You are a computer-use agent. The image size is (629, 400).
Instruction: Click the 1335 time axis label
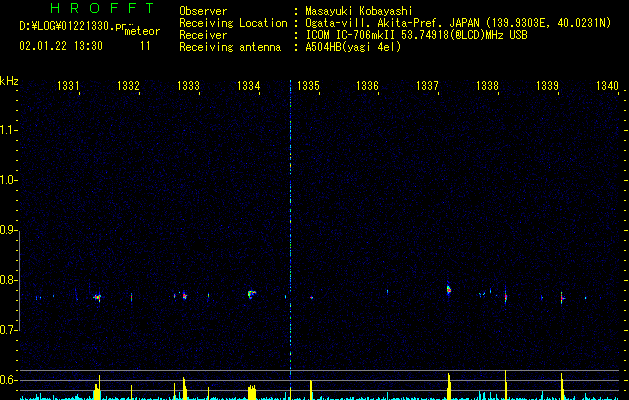[x=308, y=86]
